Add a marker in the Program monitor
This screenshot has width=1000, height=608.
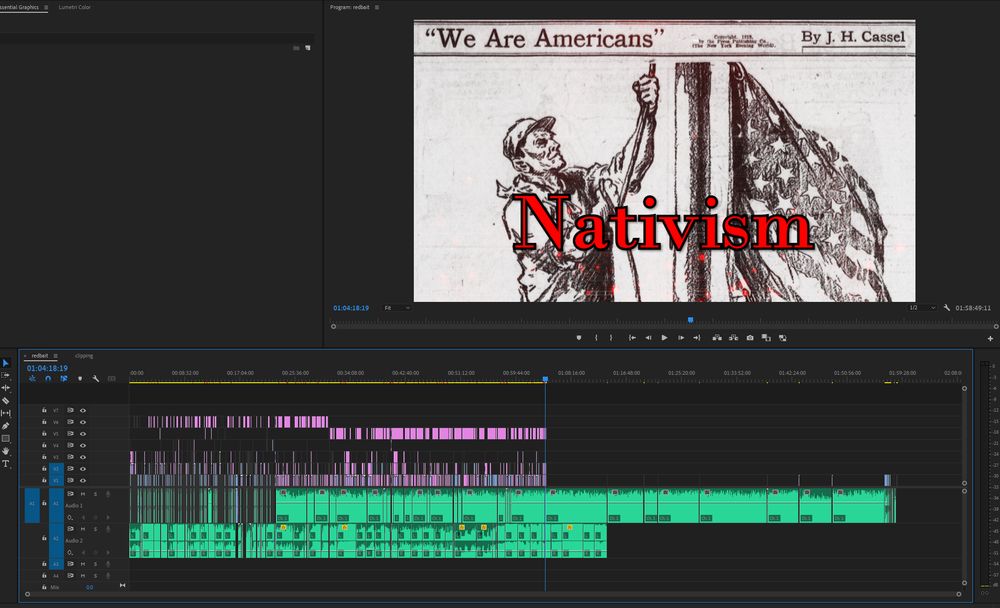click(579, 338)
